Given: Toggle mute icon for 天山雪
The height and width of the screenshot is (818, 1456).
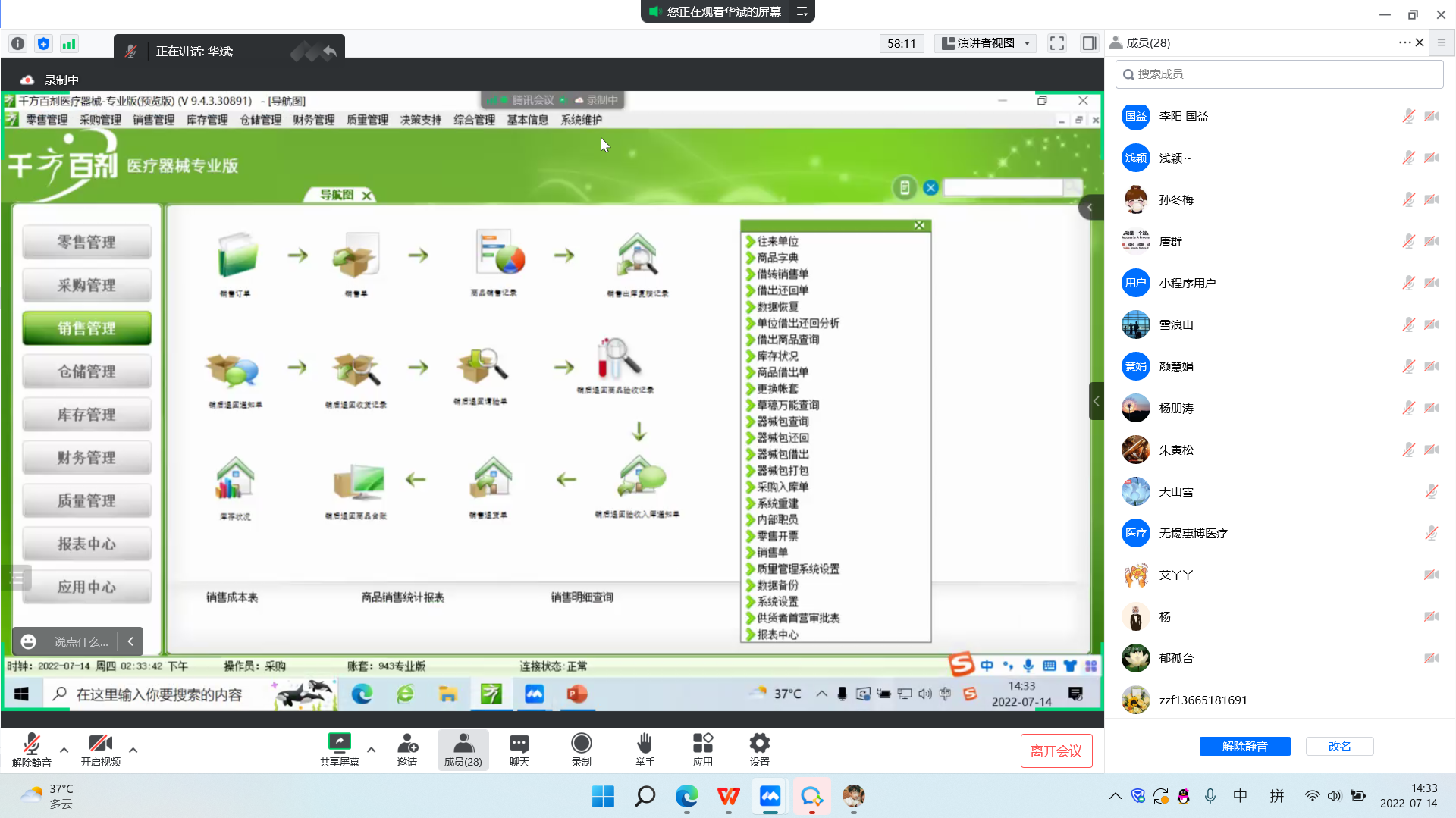Looking at the screenshot, I should point(1432,491).
